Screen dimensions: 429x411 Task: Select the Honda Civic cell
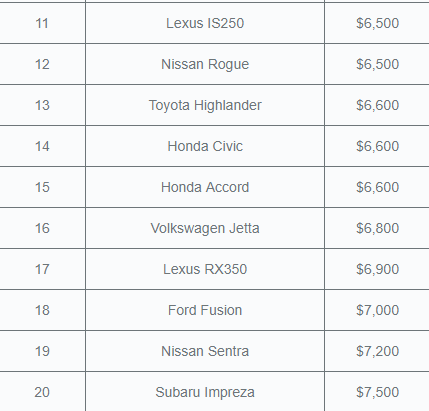point(205,146)
